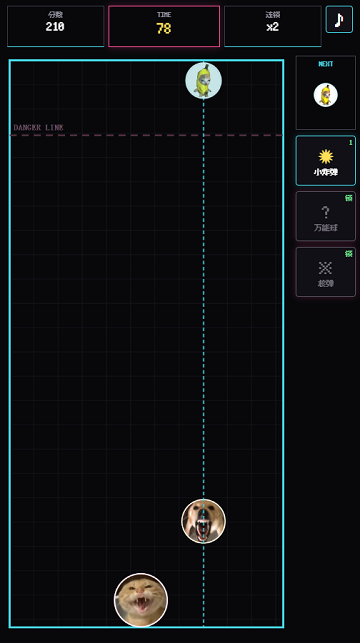Click the wildcard ball text label
The image size is (360, 643).
326,228
